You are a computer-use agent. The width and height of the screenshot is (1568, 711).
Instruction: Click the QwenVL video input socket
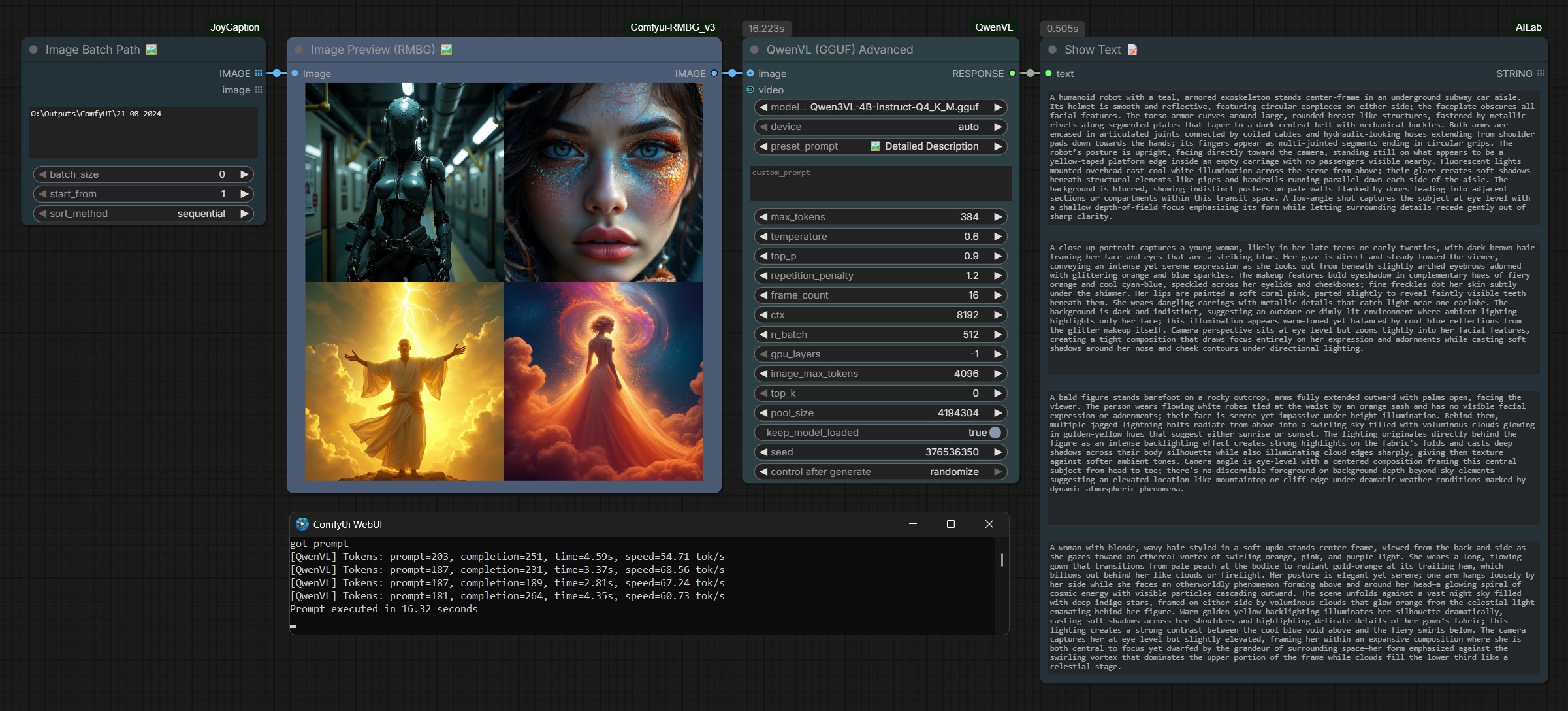(x=750, y=90)
